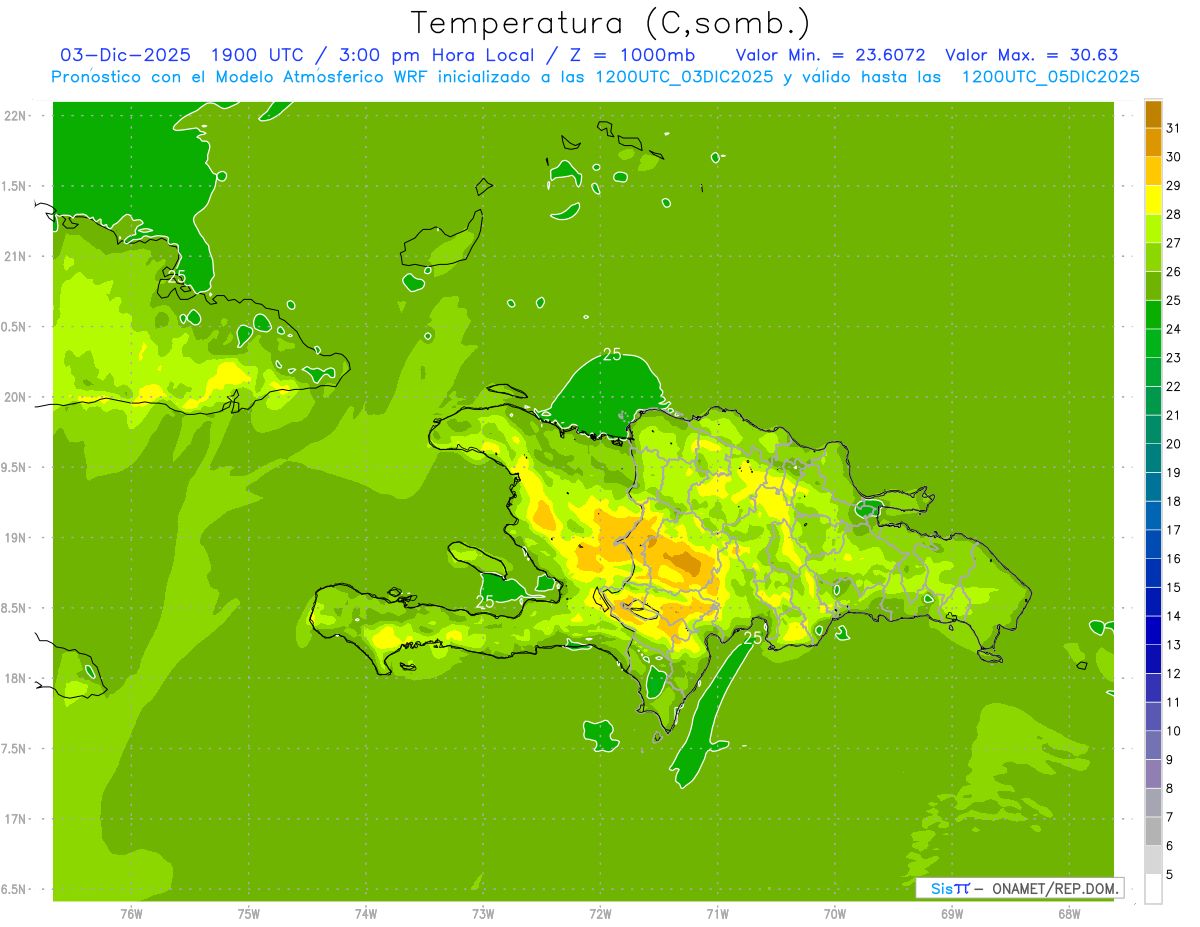This screenshot has height=927, width=1200.
Task: Pick the gold legend swatch between 29 and 30
Action: point(1153,171)
